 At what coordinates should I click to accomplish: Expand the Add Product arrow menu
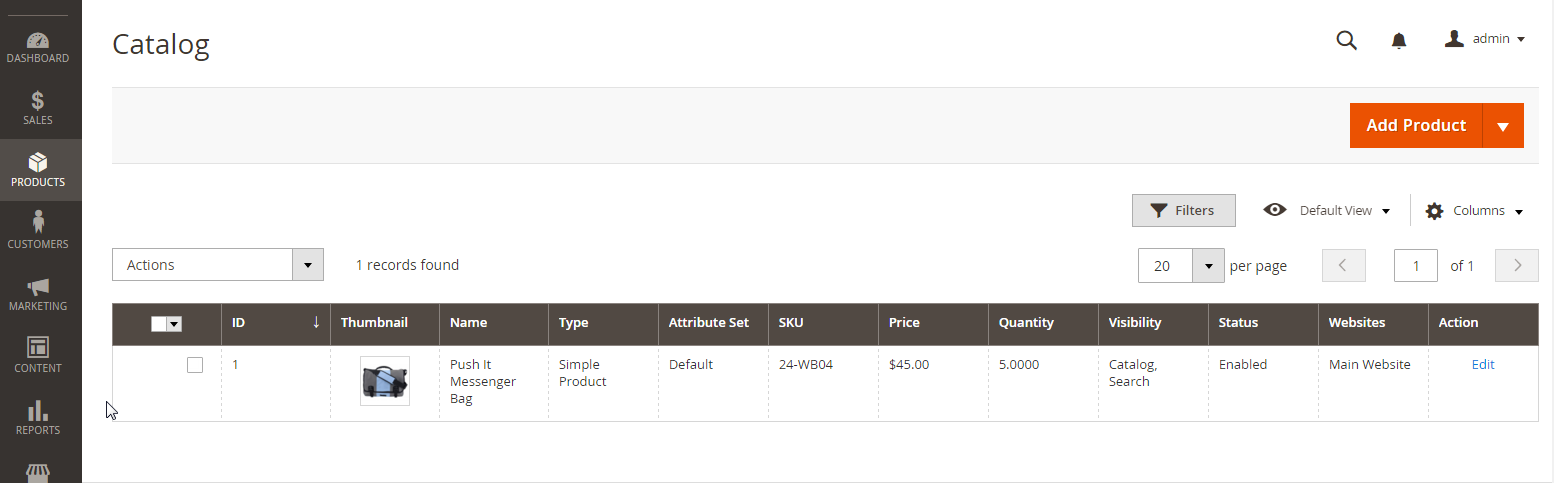(x=1503, y=126)
